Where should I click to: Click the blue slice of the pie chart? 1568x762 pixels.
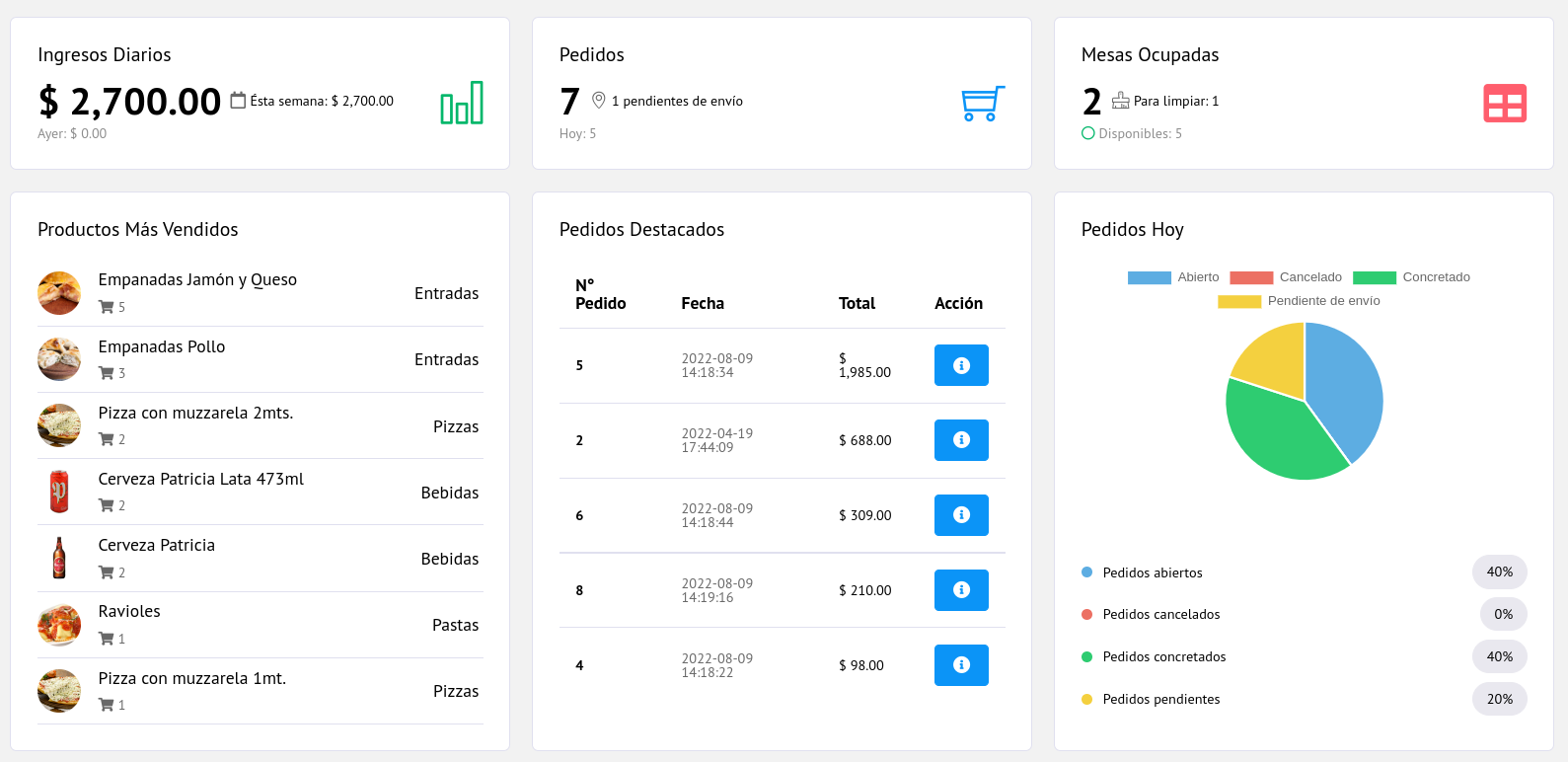(1347, 385)
